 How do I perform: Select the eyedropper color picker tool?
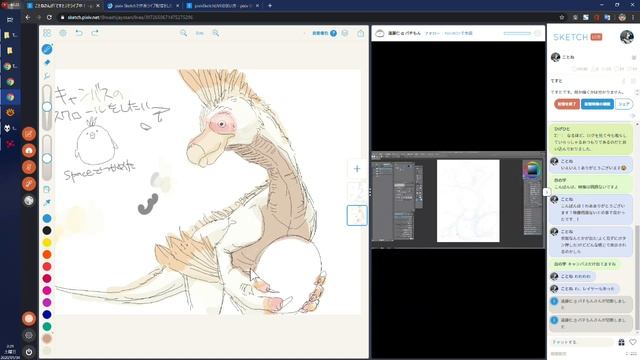click(47, 202)
